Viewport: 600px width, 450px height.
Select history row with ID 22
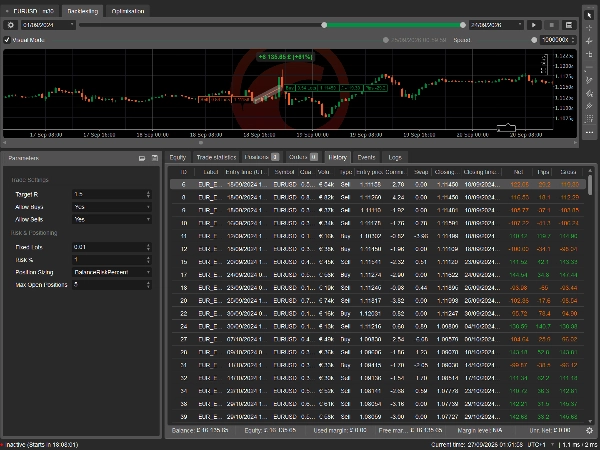click(378, 313)
